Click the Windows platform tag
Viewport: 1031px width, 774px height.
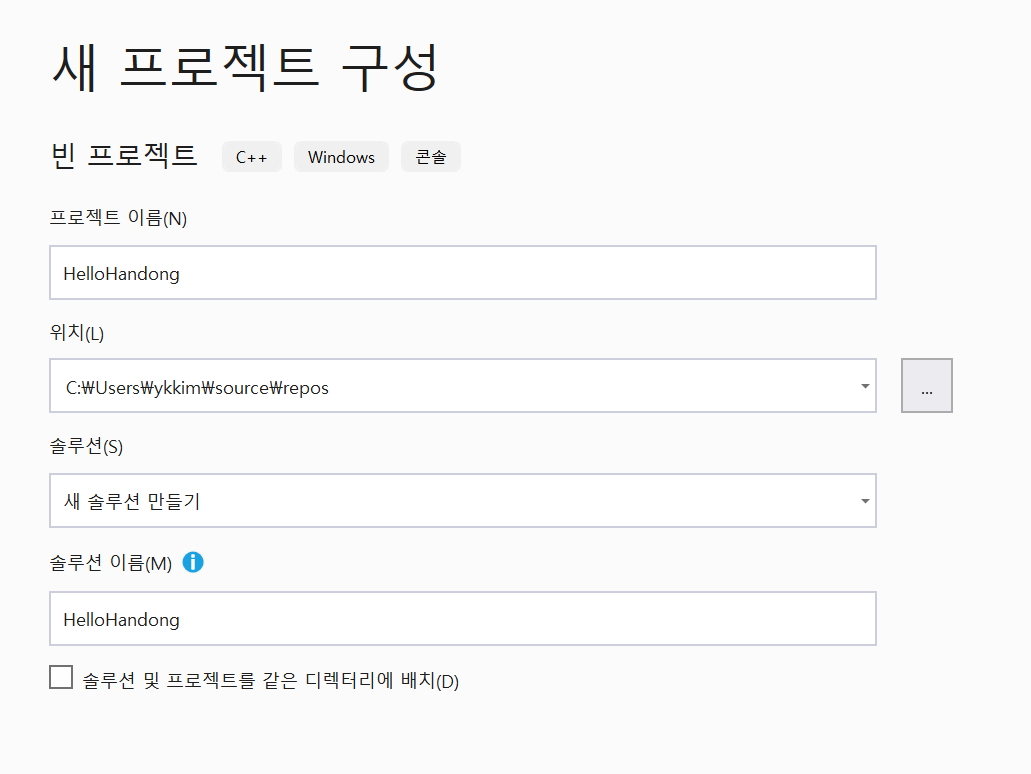tap(341, 157)
